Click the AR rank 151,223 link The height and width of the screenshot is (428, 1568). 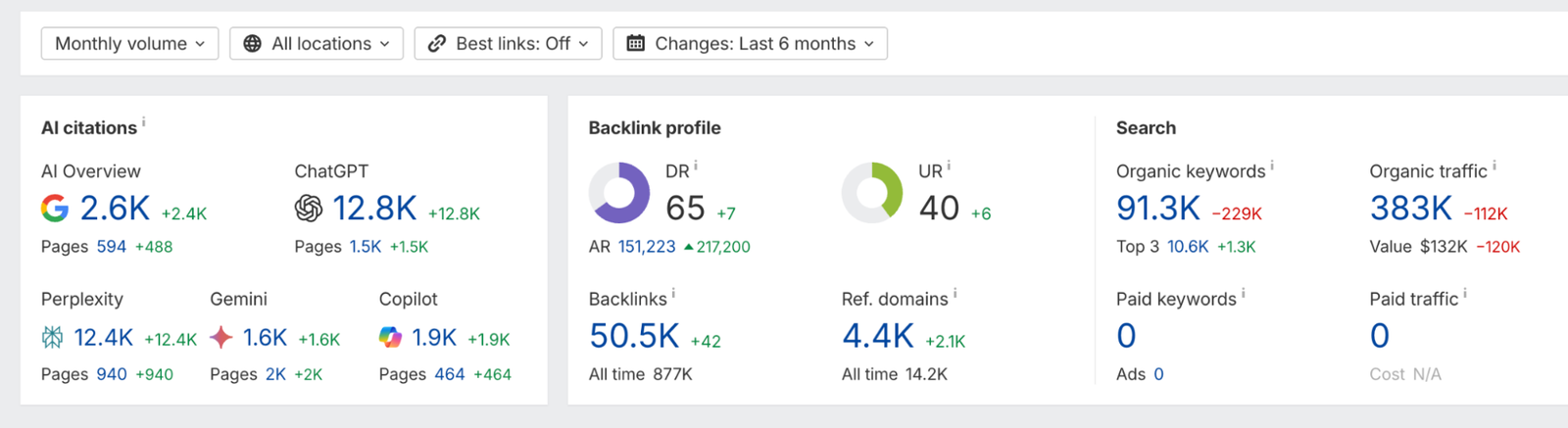point(646,247)
